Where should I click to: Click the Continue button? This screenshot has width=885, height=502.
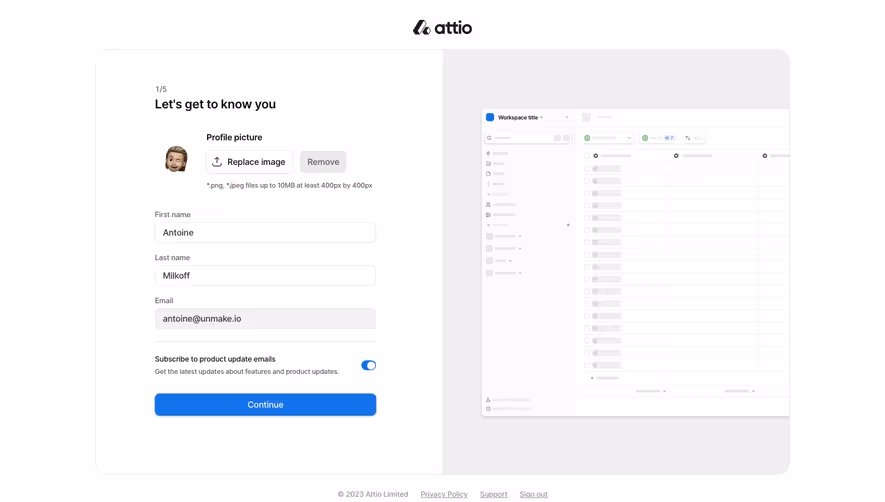[265, 405]
